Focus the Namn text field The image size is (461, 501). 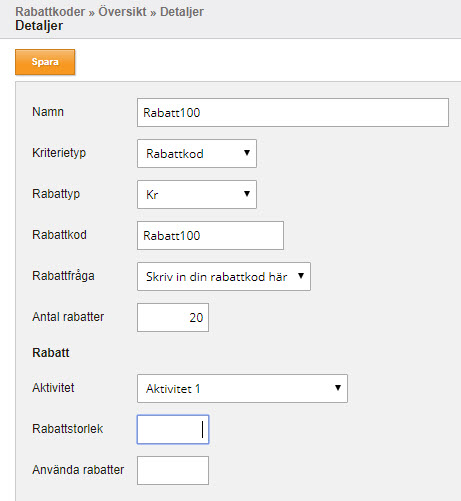click(293, 112)
